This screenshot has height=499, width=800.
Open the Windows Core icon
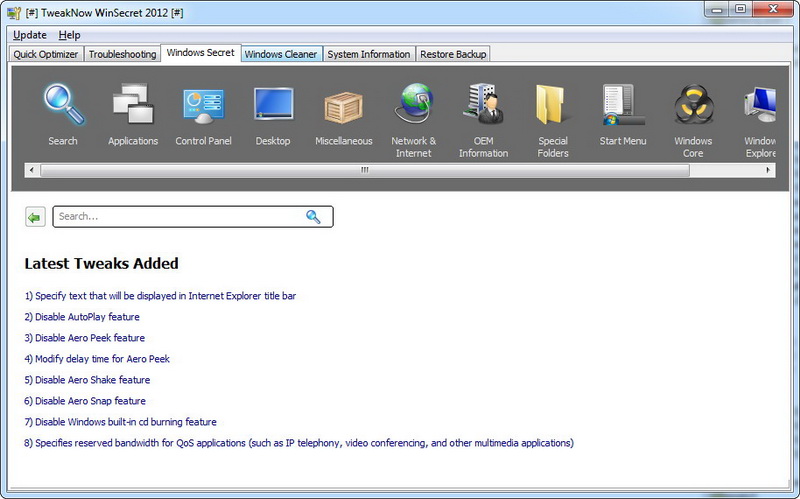pyautogui.click(x=693, y=105)
